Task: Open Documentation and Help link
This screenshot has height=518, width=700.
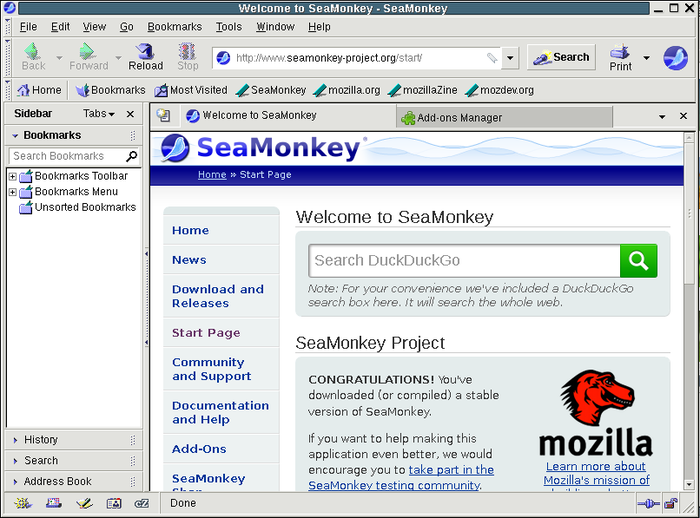Action: (x=221, y=413)
